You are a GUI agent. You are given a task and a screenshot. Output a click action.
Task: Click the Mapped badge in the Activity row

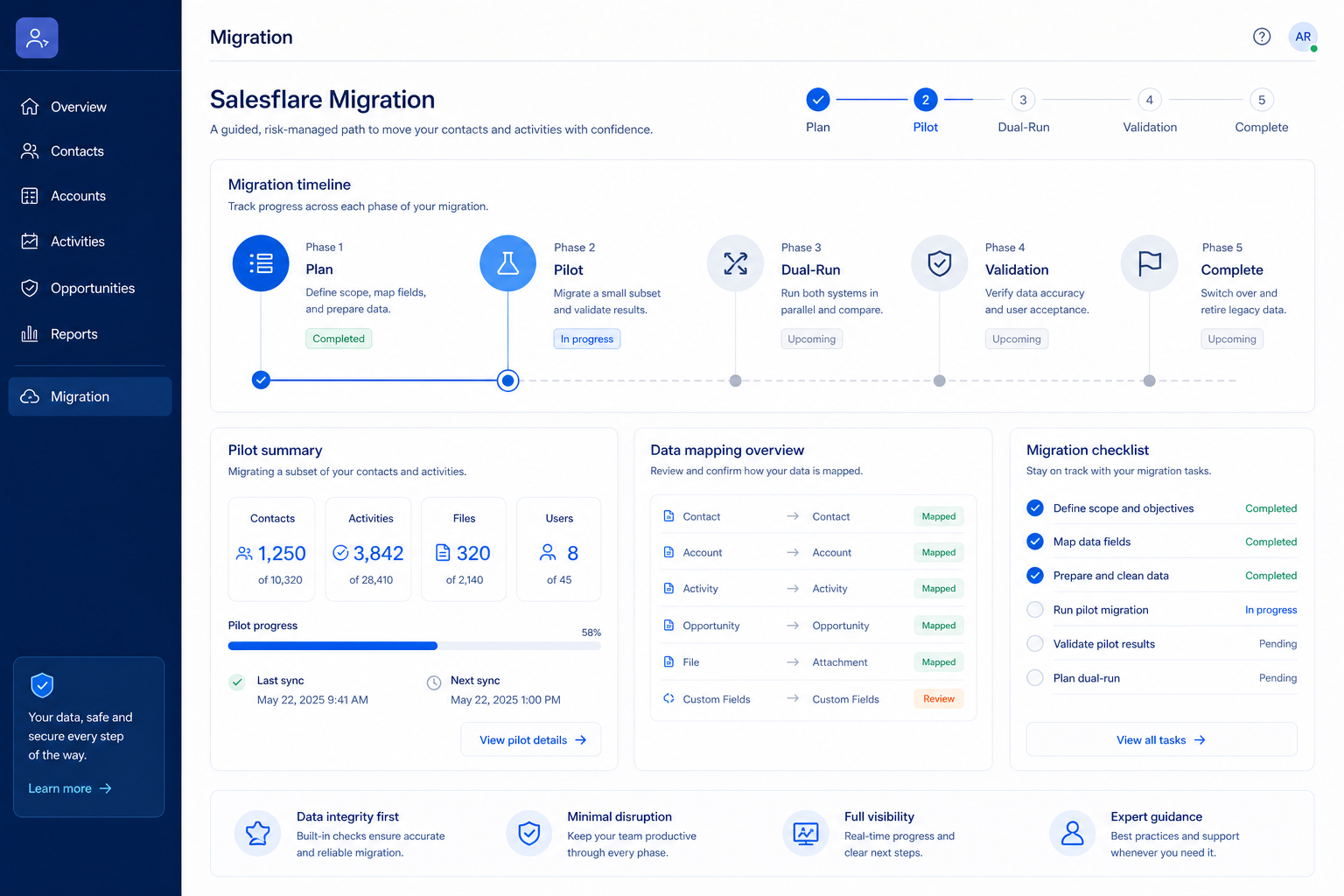[x=939, y=589]
